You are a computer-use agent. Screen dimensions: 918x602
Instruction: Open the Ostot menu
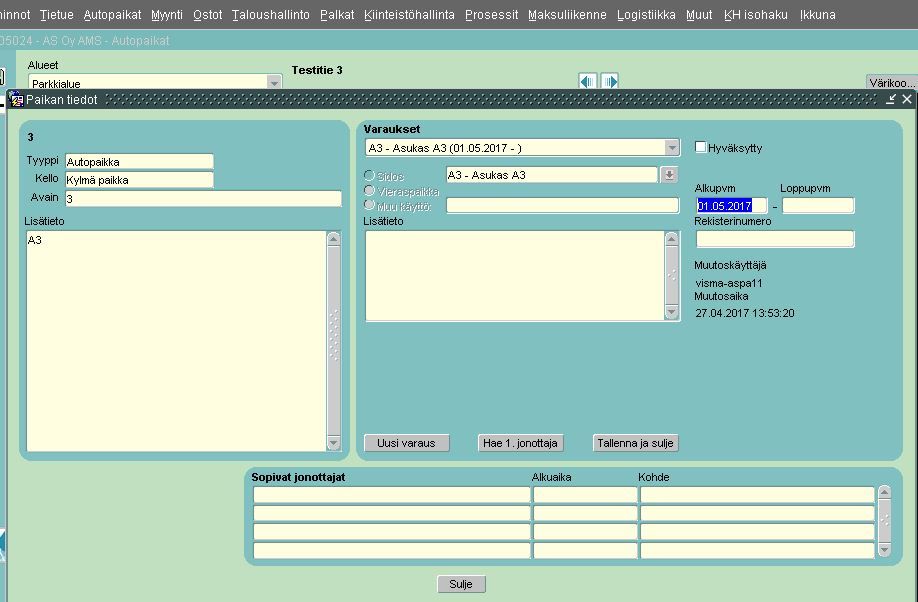point(208,15)
